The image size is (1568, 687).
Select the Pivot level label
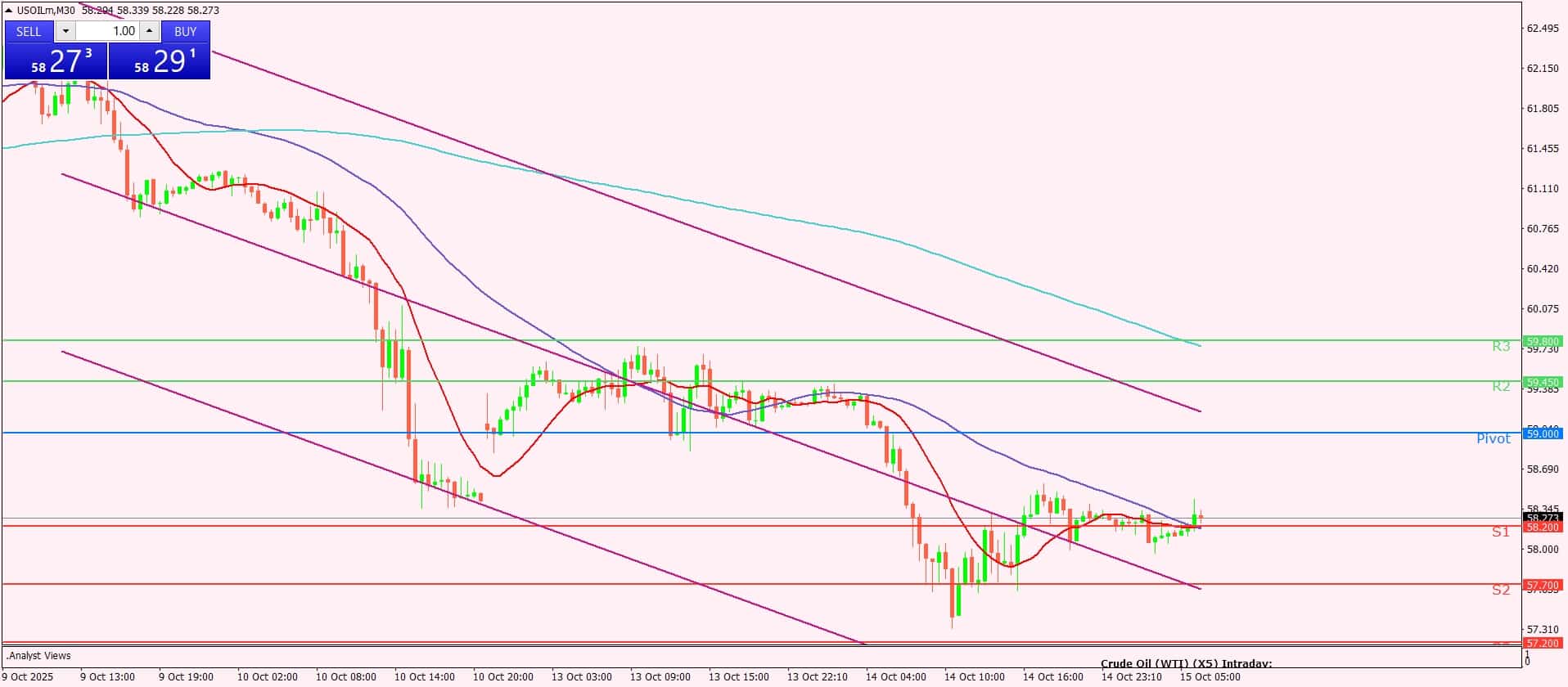(x=1494, y=438)
